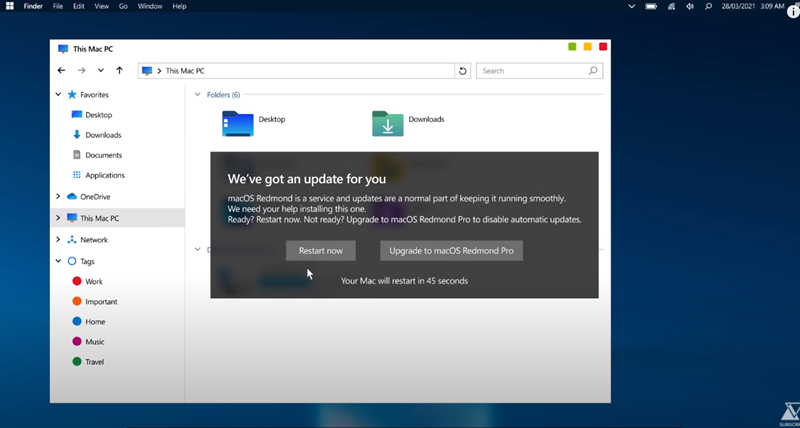Viewport: 800px width, 428px height.
Task: Click the refresh icon in address bar
Action: 462,71
